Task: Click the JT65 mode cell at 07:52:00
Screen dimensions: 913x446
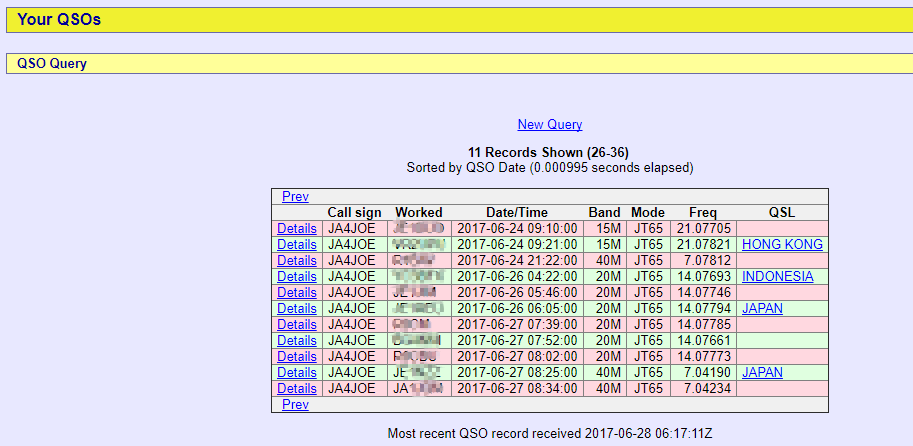Action: point(648,341)
